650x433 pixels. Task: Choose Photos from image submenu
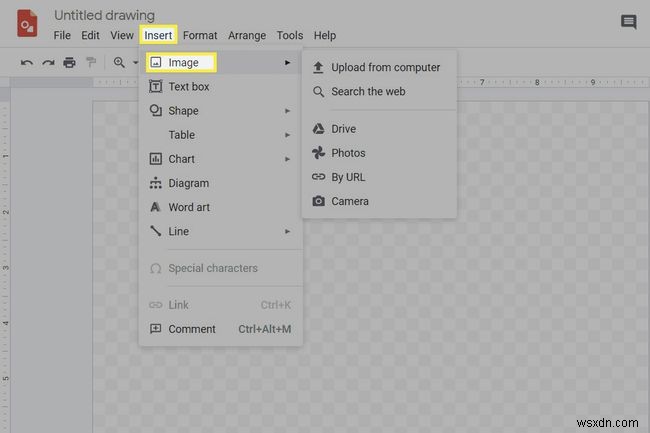pyautogui.click(x=348, y=153)
